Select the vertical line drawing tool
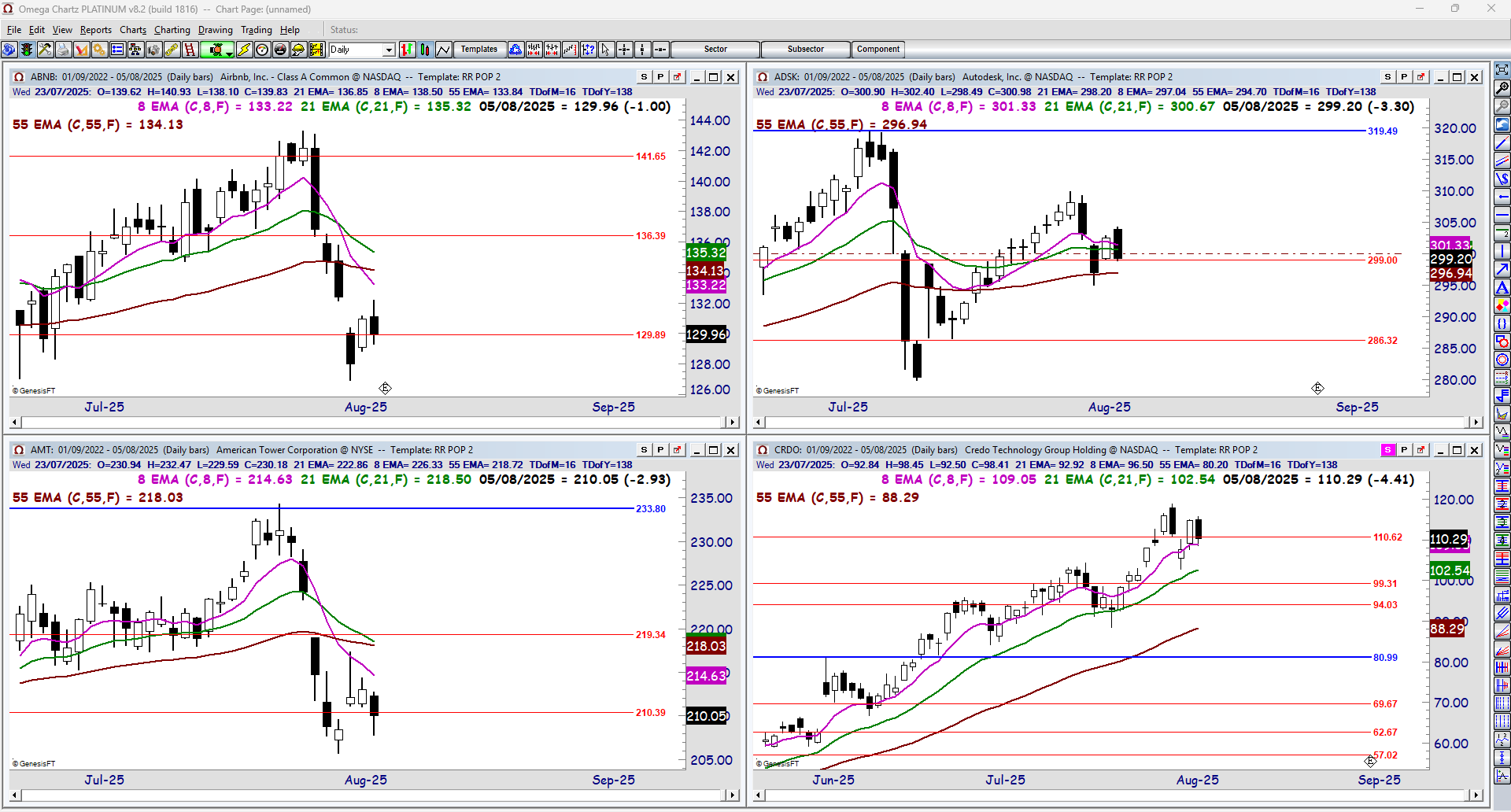The image size is (1511, 812). click(x=1502, y=251)
